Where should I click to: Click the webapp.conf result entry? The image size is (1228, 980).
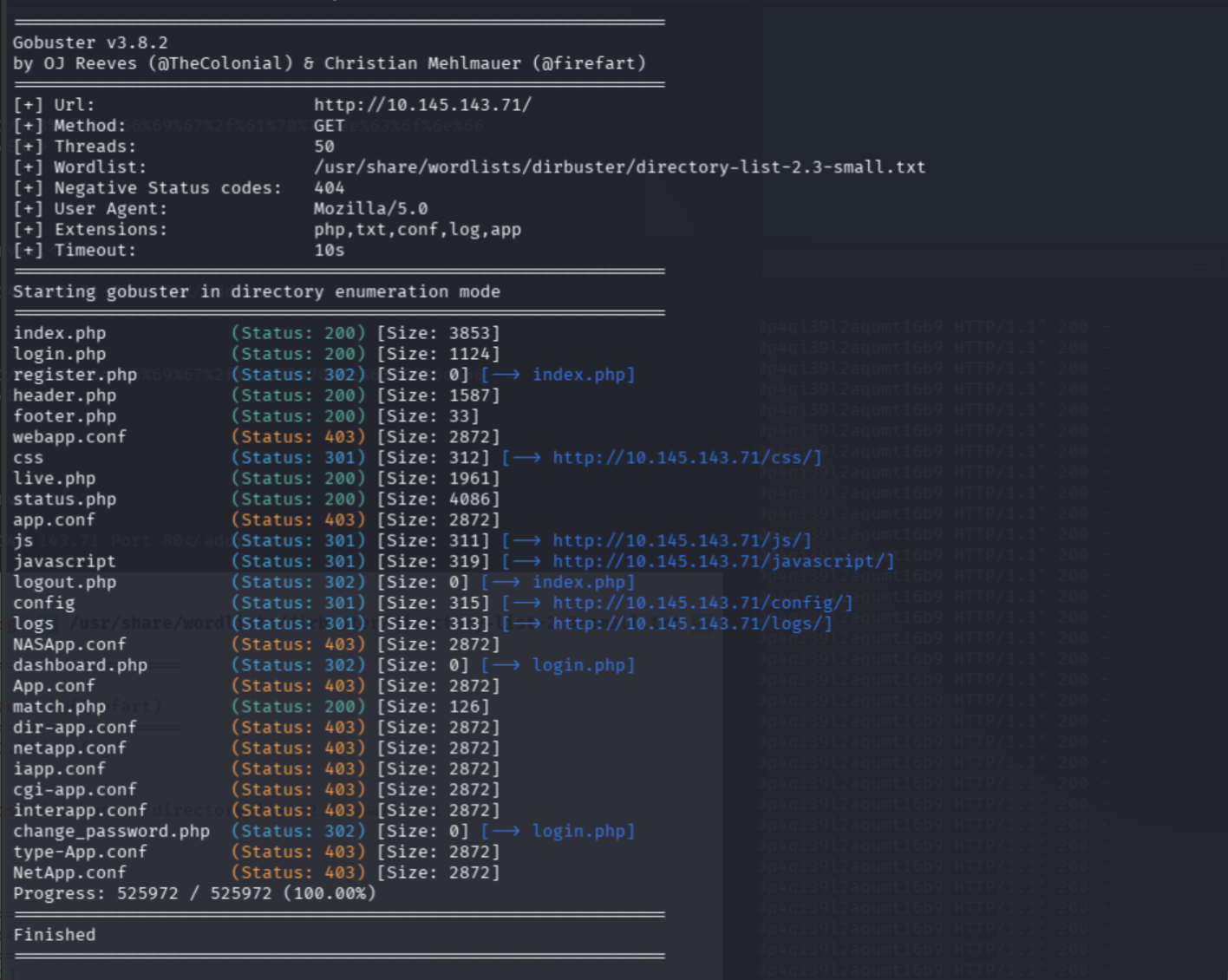69,438
